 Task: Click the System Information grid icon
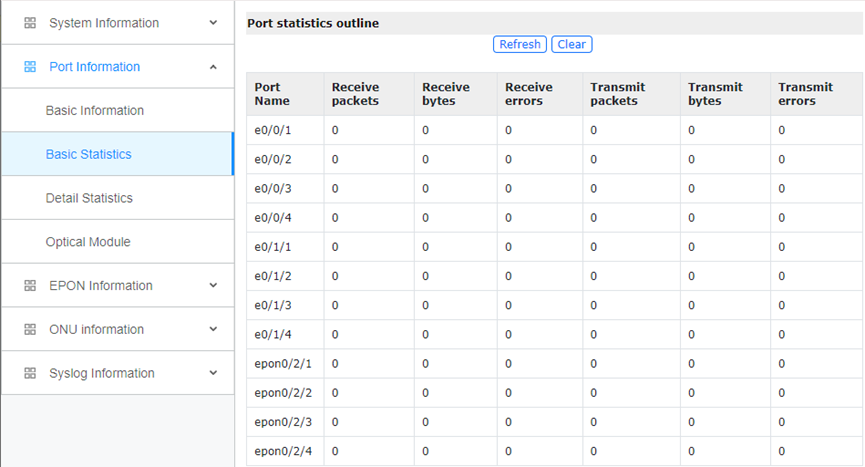(x=30, y=23)
